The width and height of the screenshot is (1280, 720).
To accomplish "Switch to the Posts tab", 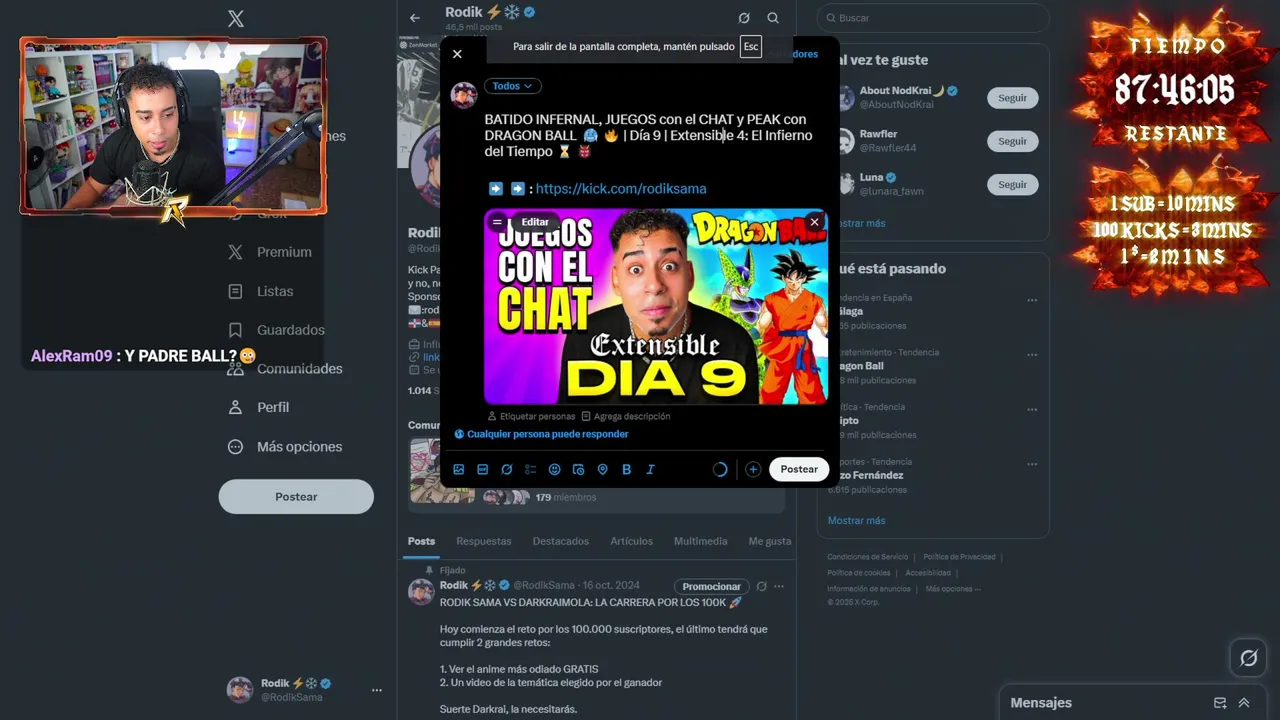I will click(421, 541).
